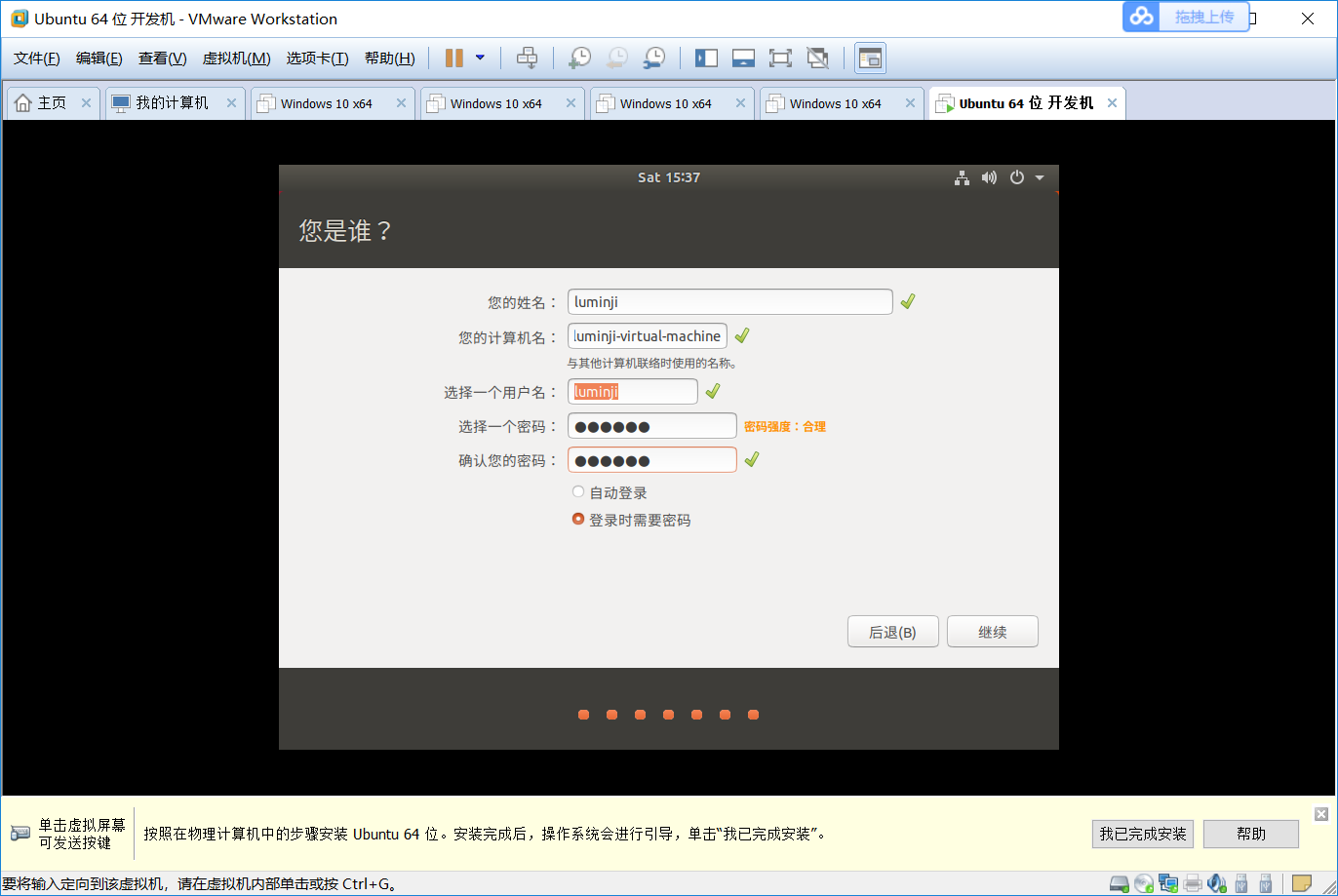
Task: Click the Unity mode toolbar icon
Action: (x=817, y=58)
